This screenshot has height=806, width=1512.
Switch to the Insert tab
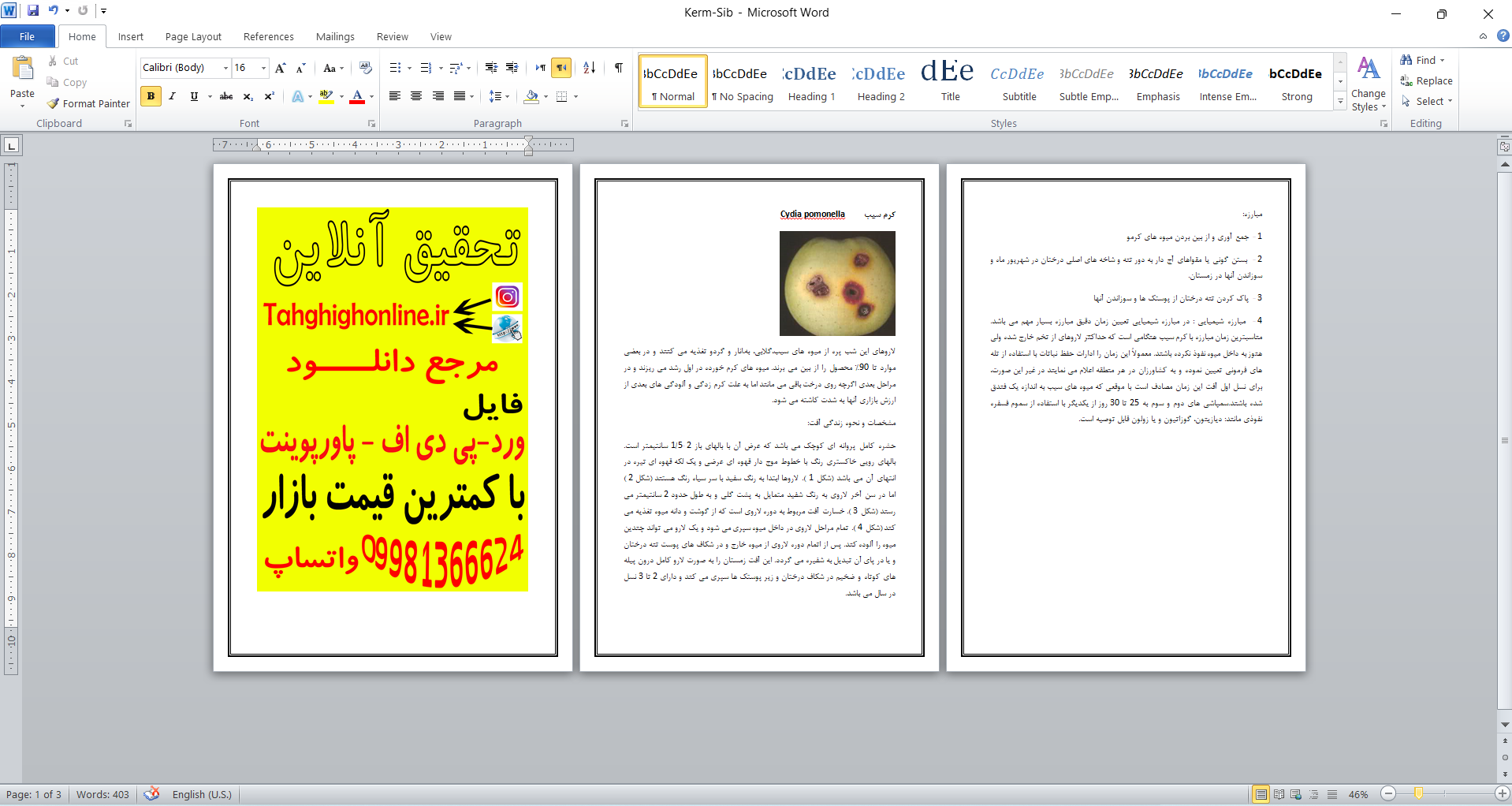click(131, 36)
